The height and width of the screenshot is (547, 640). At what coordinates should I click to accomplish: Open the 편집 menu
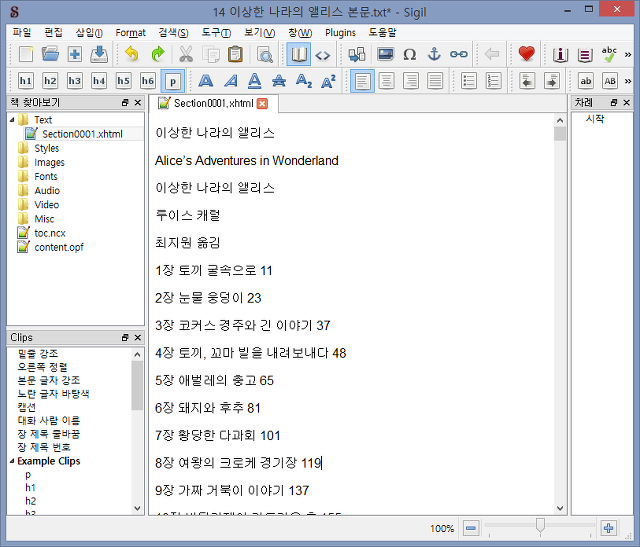pos(53,32)
